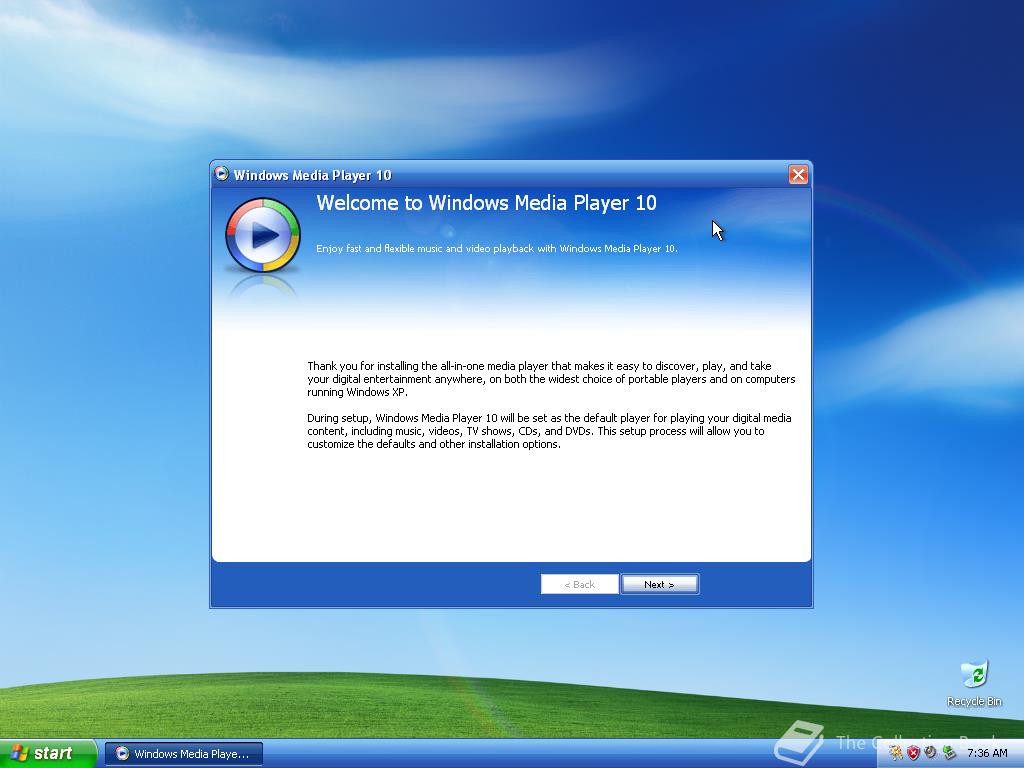Click the Safely Remove Hardware tray icon
Screen dimensions: 1024x768
pyautogui.click(x=949, y=753)
